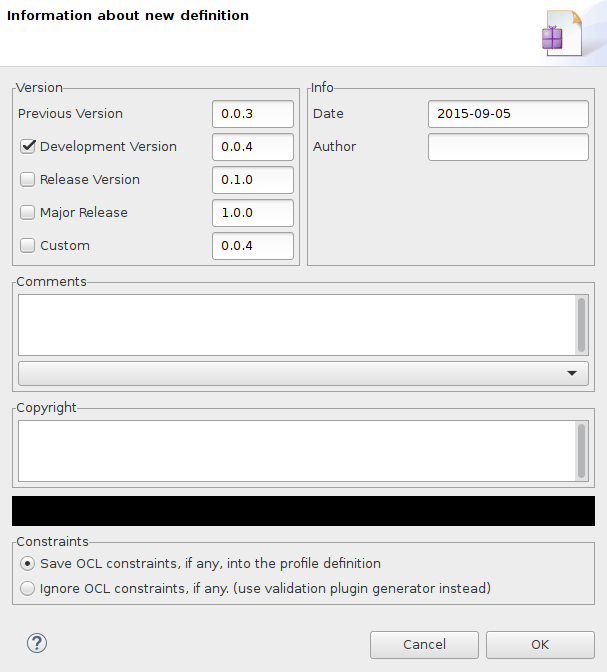Enable the Release Version checkbox
The height and width of the screenshot is (672, 607).
click(28, 180)
